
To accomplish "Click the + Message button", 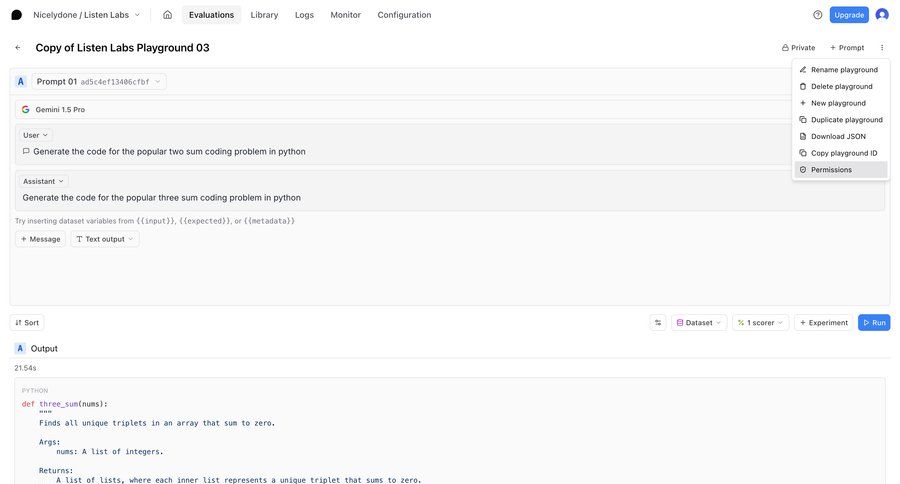I will point(40,239).
